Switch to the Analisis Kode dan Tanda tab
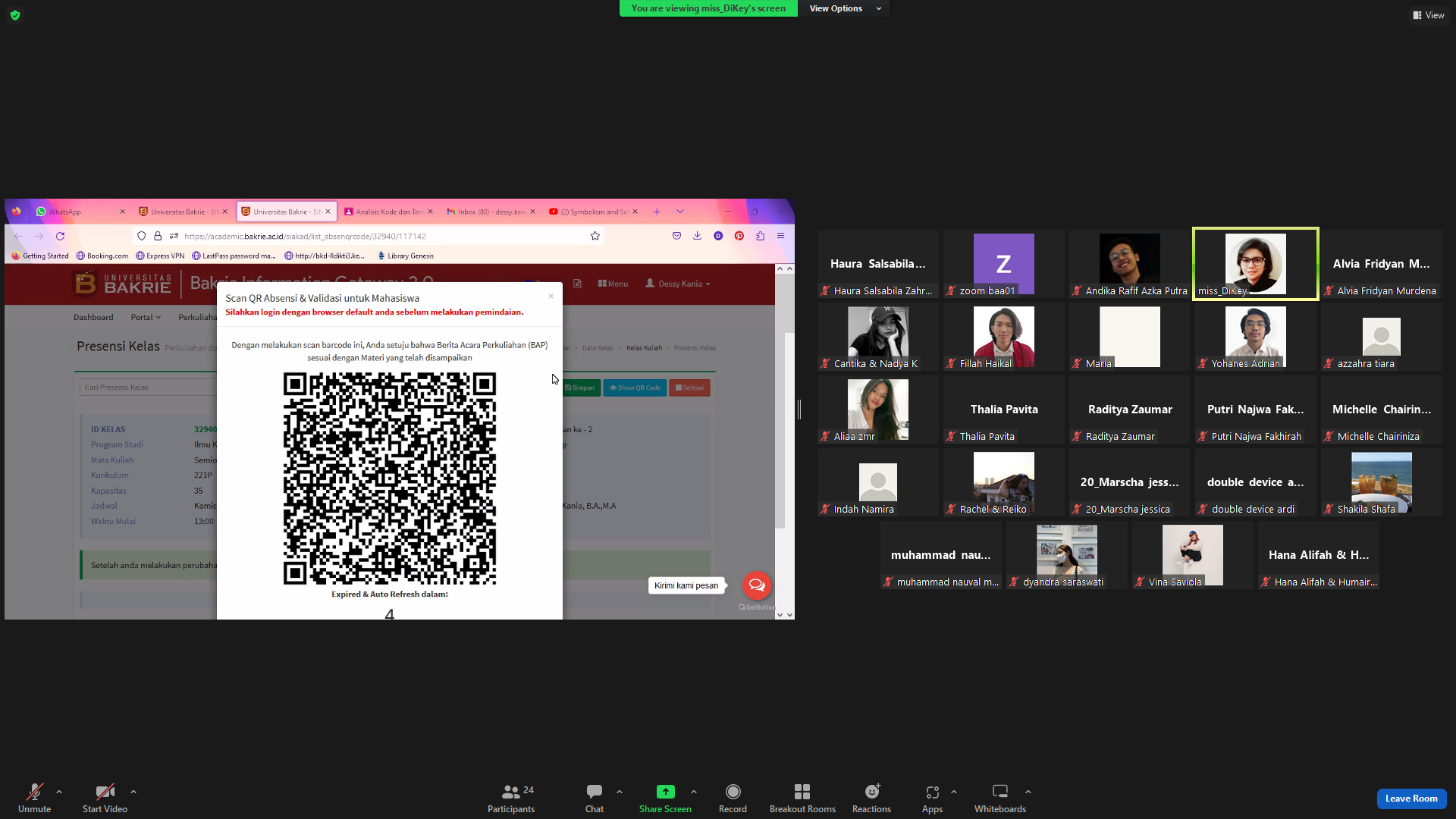Viewport: 1456px width, 819px height. 388,212
